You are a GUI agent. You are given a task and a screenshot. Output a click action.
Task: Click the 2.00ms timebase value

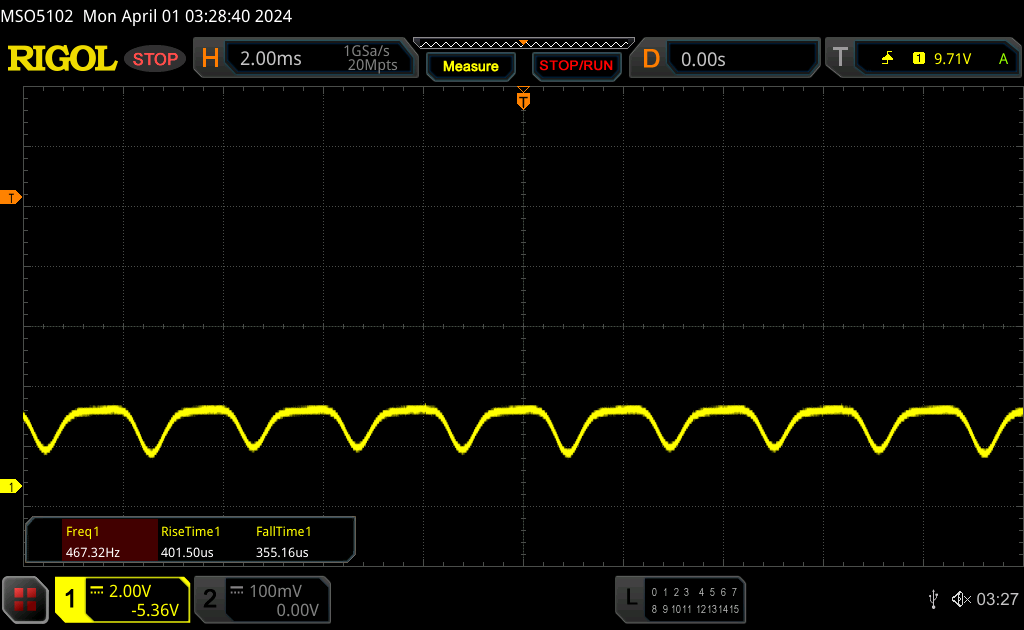pyautogui.click(x=270, y=59)
